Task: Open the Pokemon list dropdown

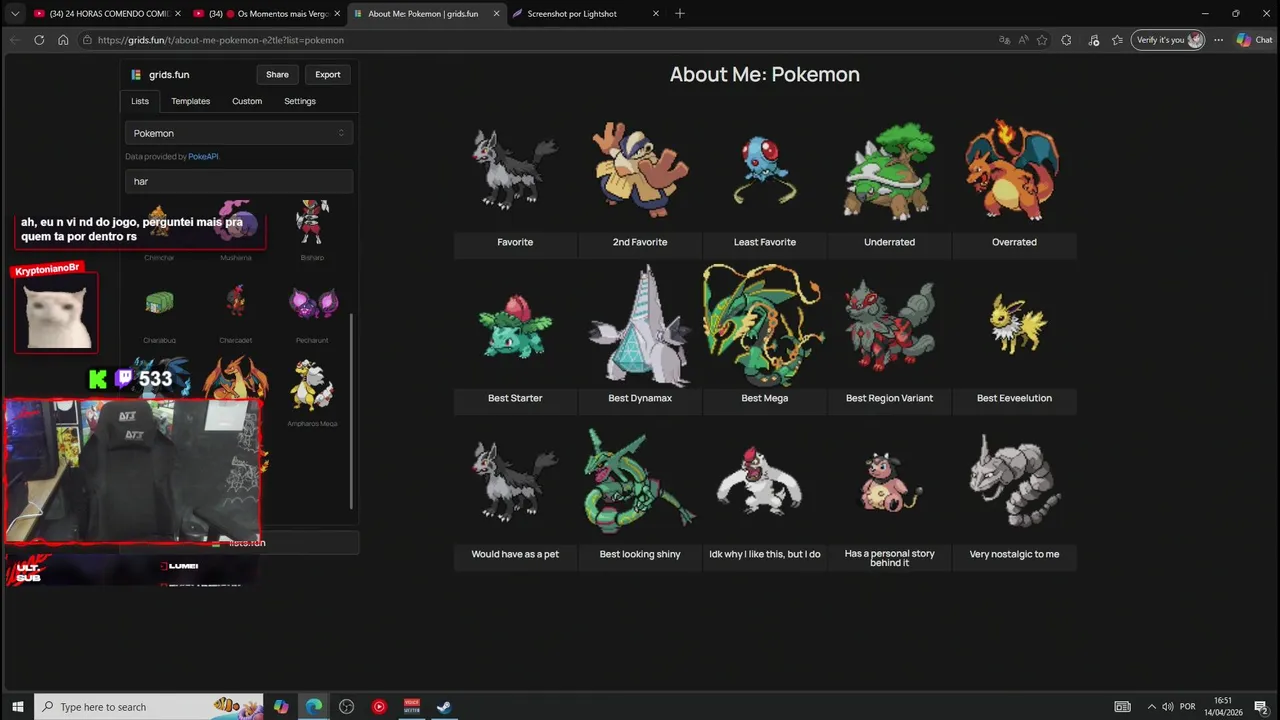Action: 239,133
